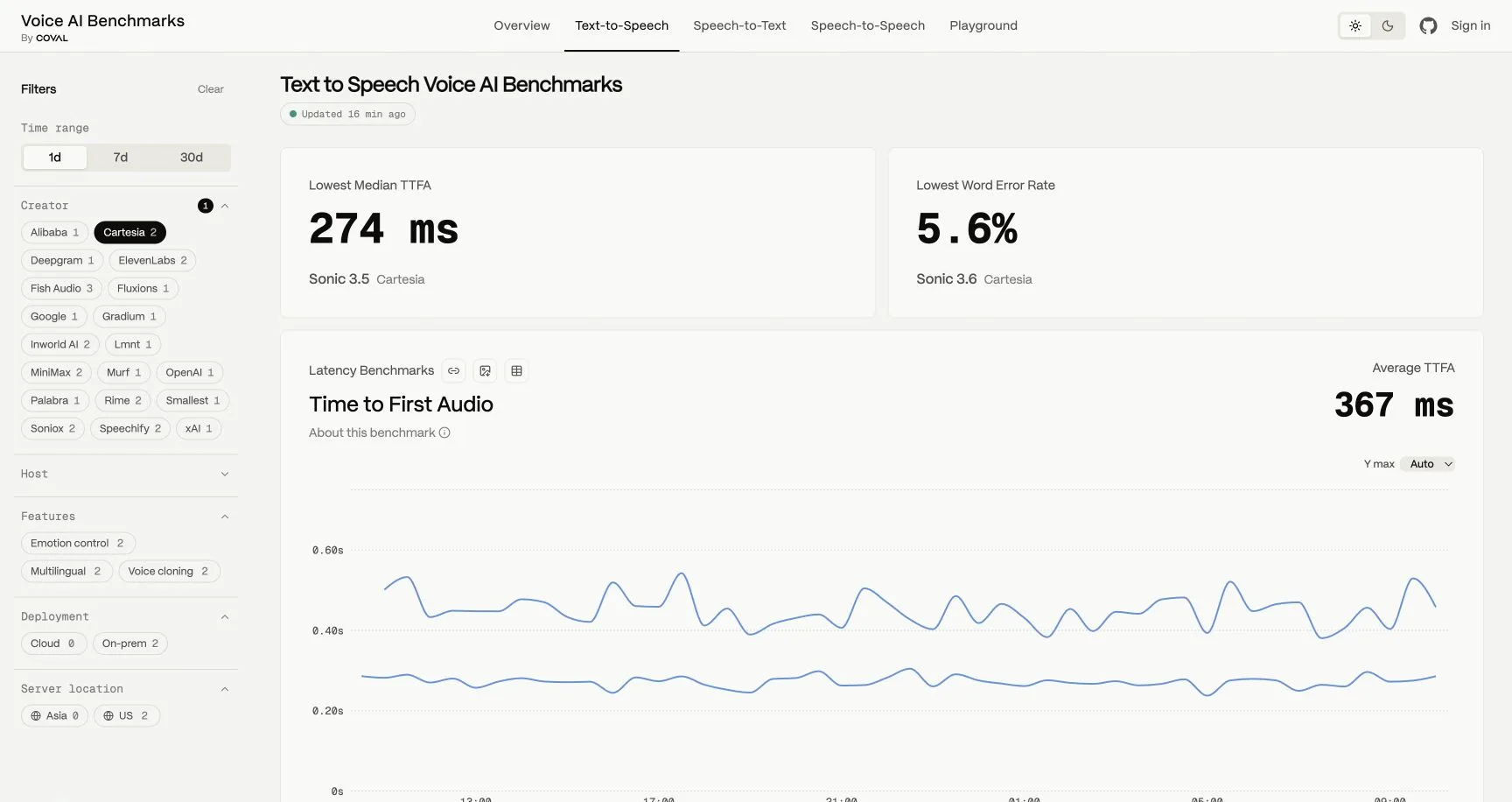Click the Sign in link
1512x802 pixels.
[1470, 25]
